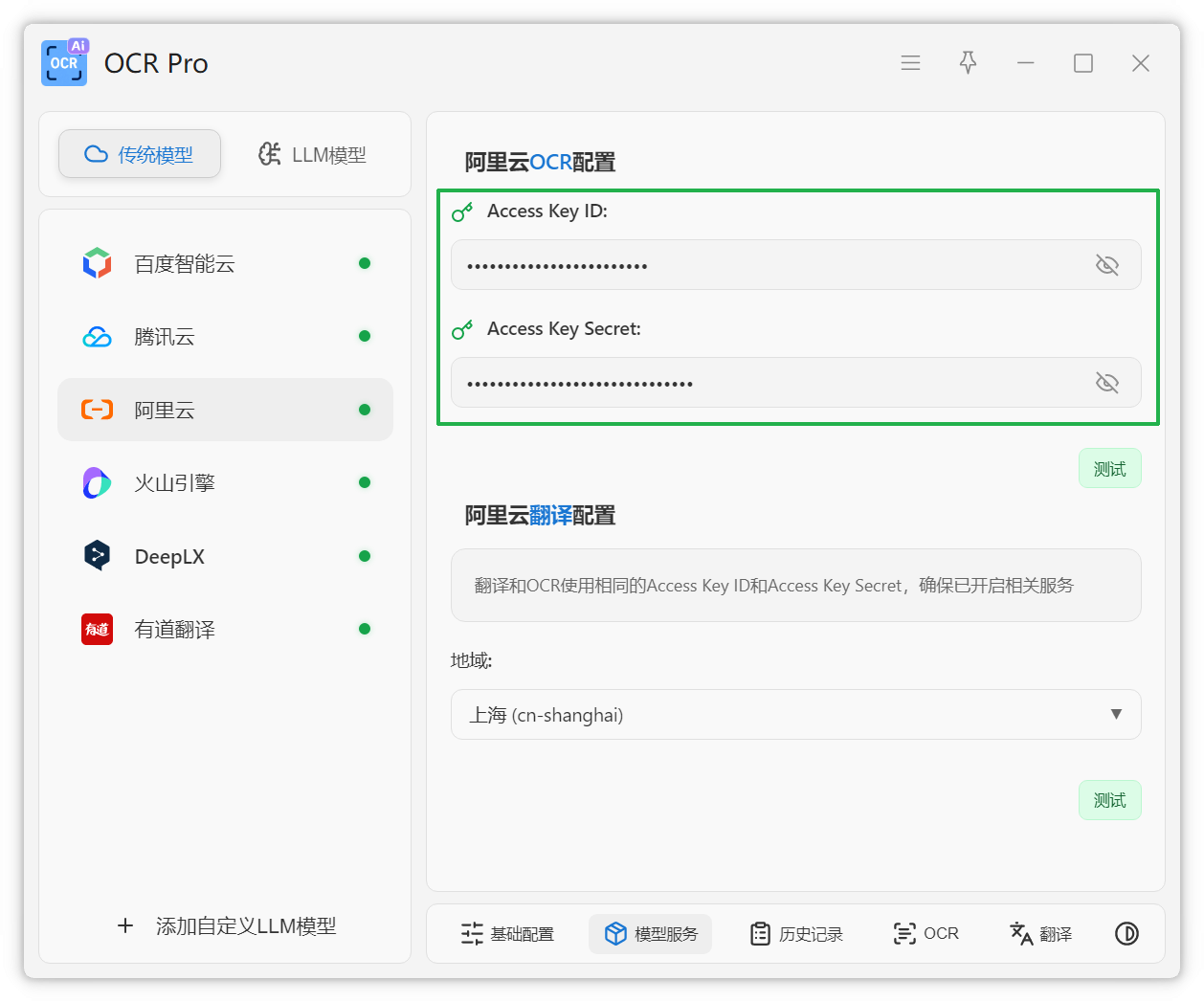Toggle the theme icon in bottom bar
This screenshot has width=1204, height=1002.
tap(1126, 934)
